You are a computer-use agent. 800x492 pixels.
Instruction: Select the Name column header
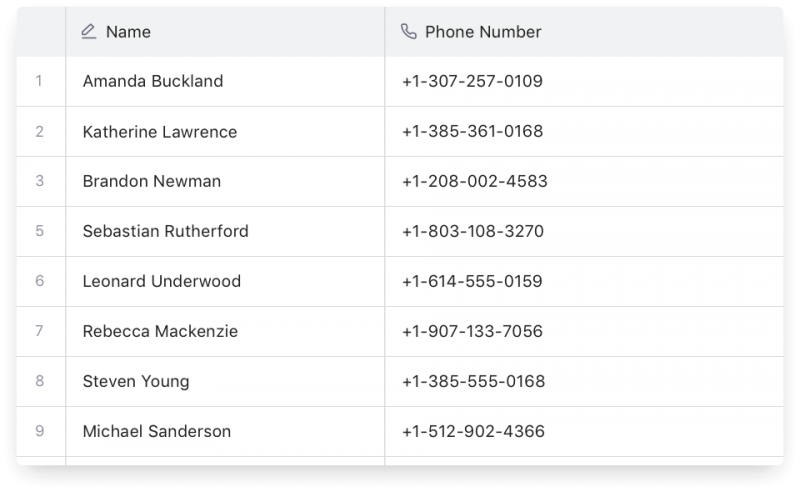(x=128, y=32)
